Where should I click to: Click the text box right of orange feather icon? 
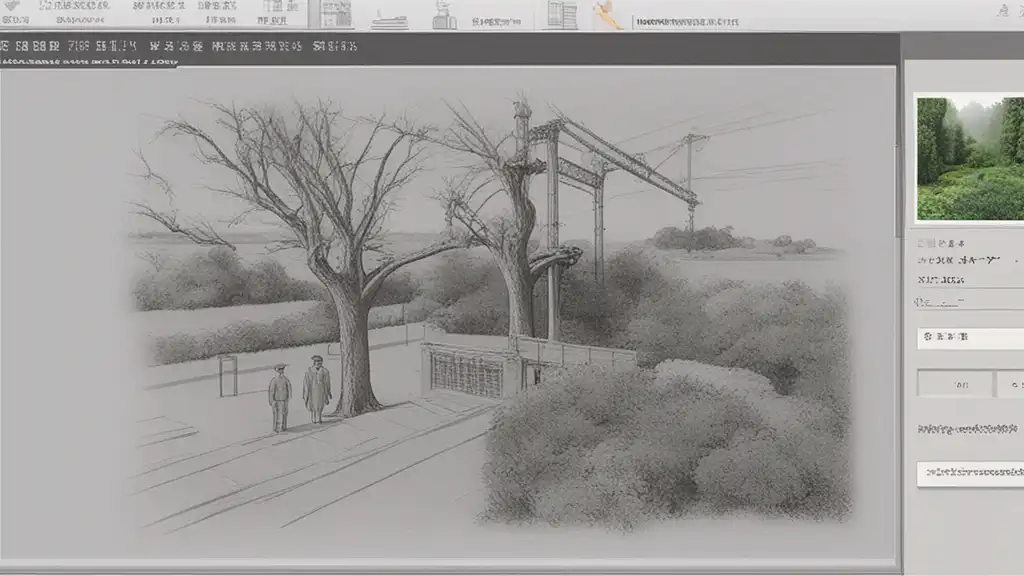point(687,22)
